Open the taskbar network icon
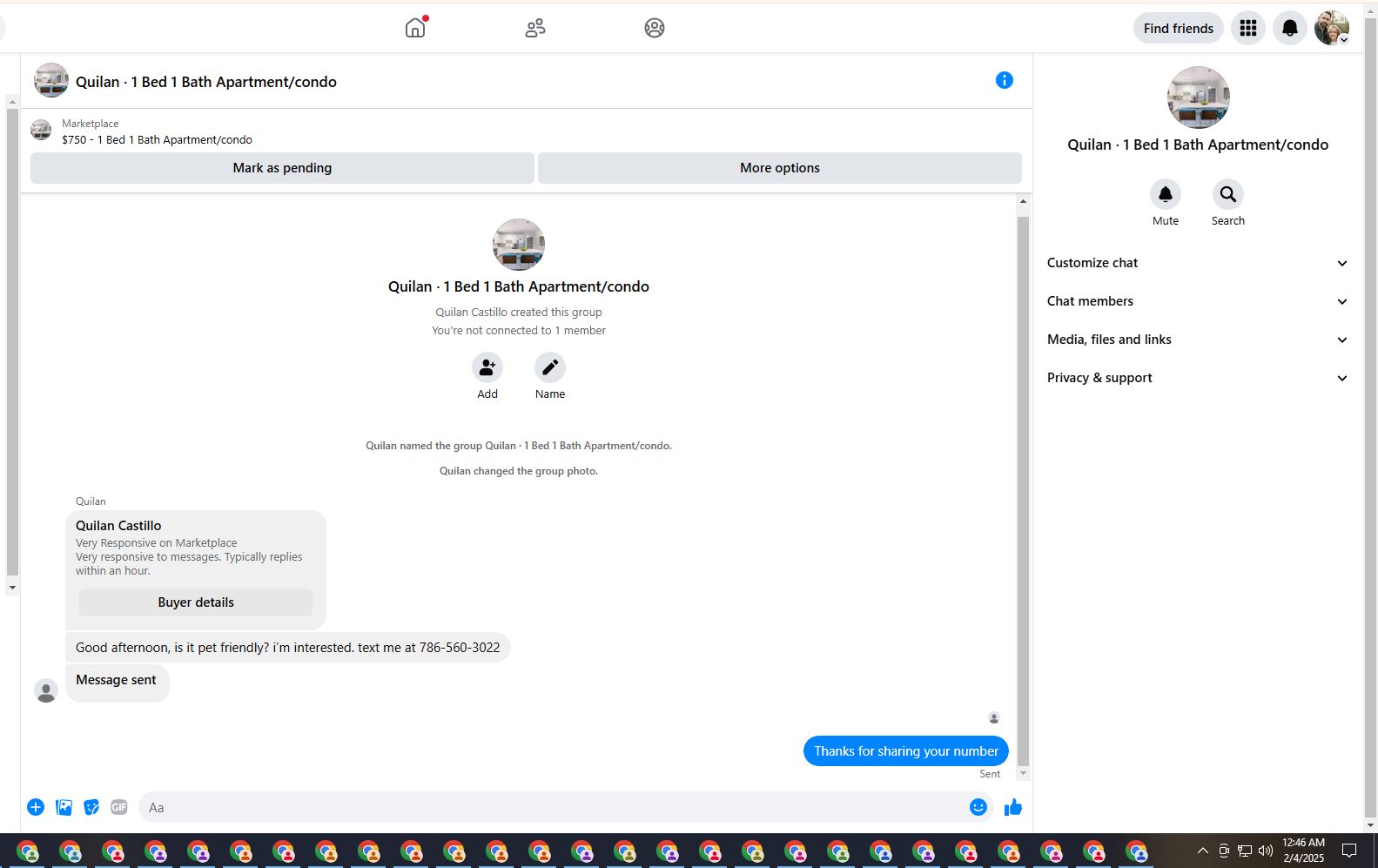This screenshot has width=1378, height=868. [1245, 851]
